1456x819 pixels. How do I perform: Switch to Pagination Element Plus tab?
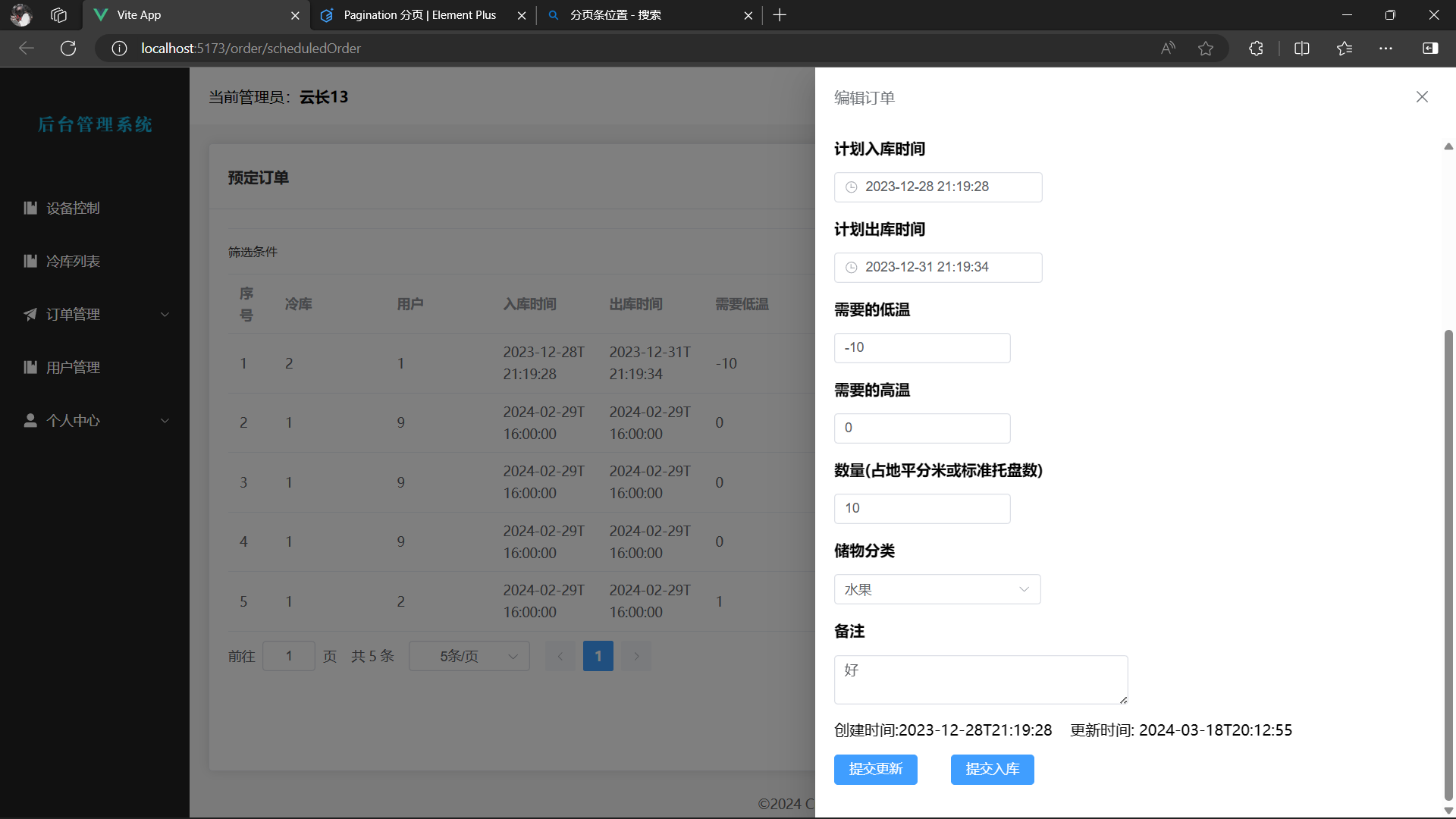click(419, 15)
